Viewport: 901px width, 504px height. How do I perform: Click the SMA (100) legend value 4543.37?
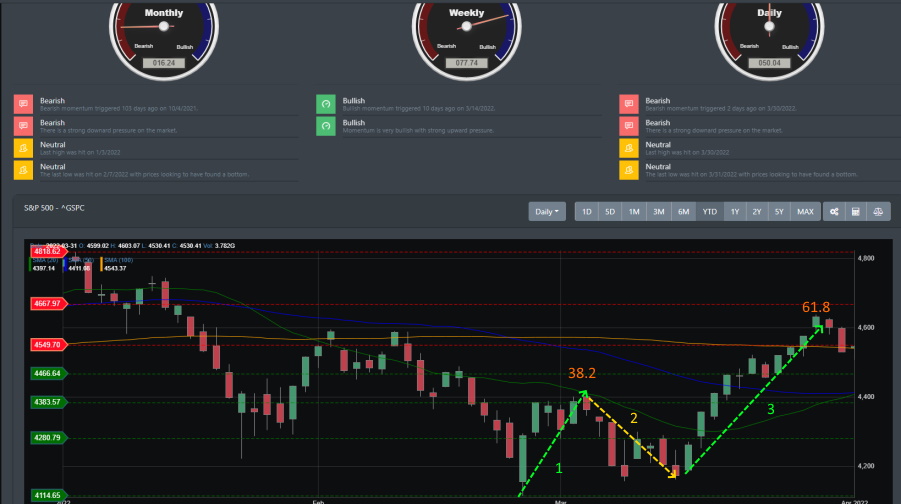point(115,268)
